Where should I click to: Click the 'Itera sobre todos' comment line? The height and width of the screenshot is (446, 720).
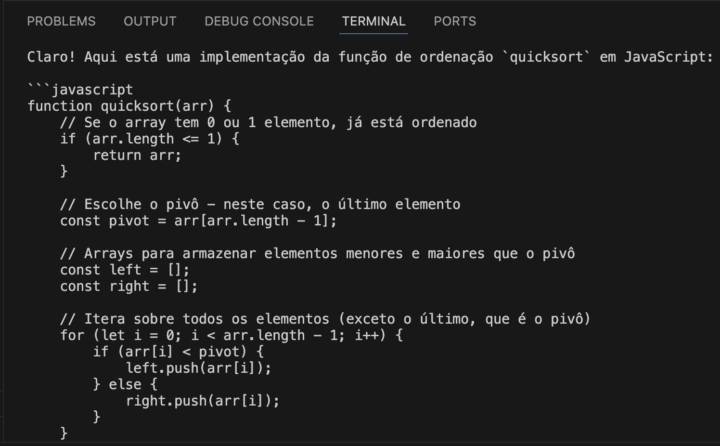point(325,319)
